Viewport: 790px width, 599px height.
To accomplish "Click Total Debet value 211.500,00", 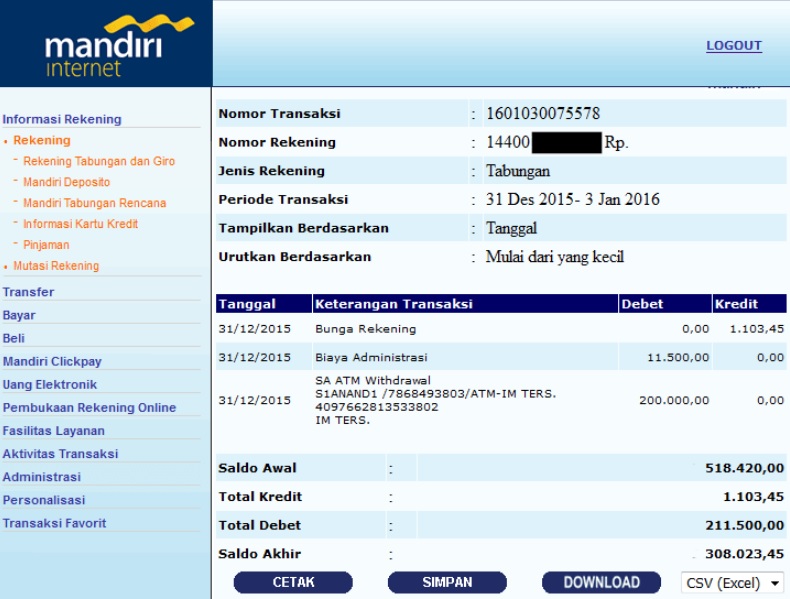I will pos(745,525).
